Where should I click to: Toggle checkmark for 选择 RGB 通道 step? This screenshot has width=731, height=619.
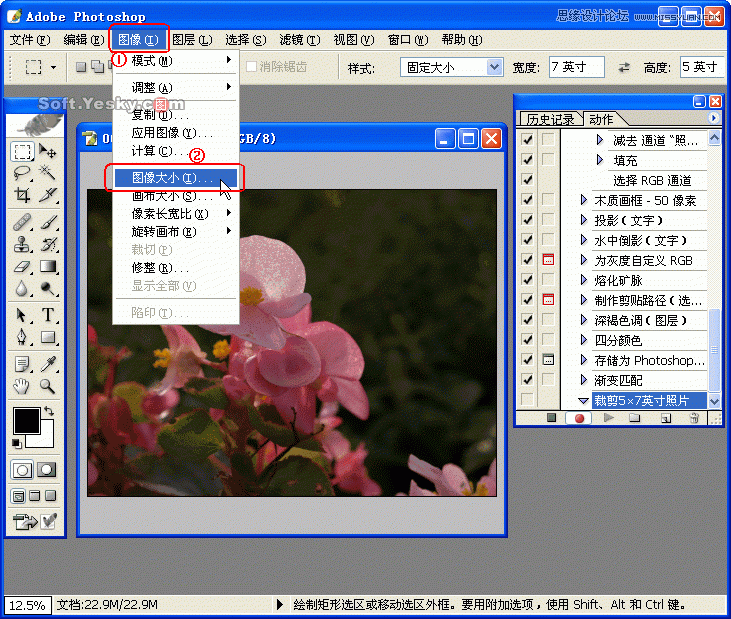coord(527,179)
